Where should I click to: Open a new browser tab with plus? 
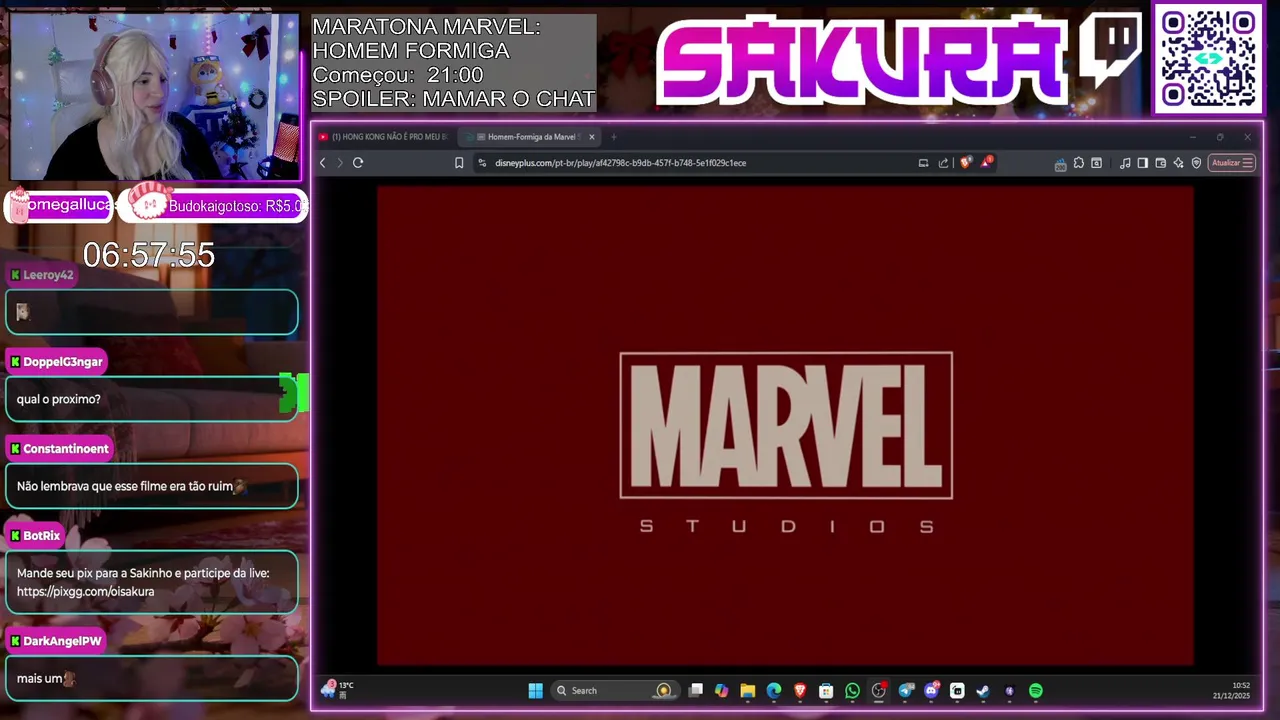(x=614, y=137)
